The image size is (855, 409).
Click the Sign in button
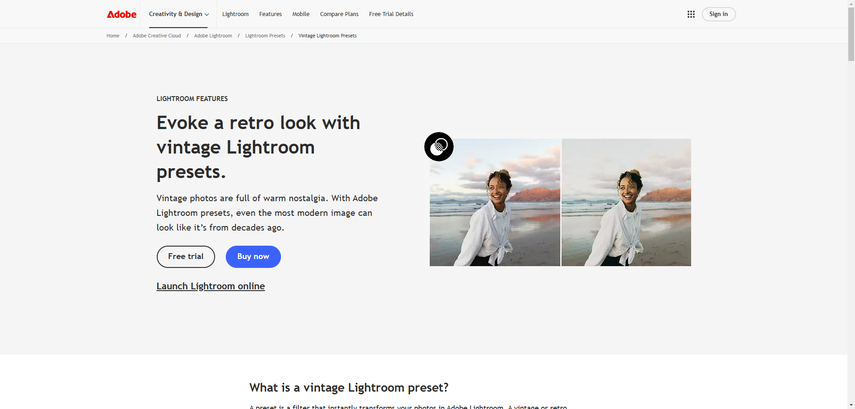click(718, 14)
